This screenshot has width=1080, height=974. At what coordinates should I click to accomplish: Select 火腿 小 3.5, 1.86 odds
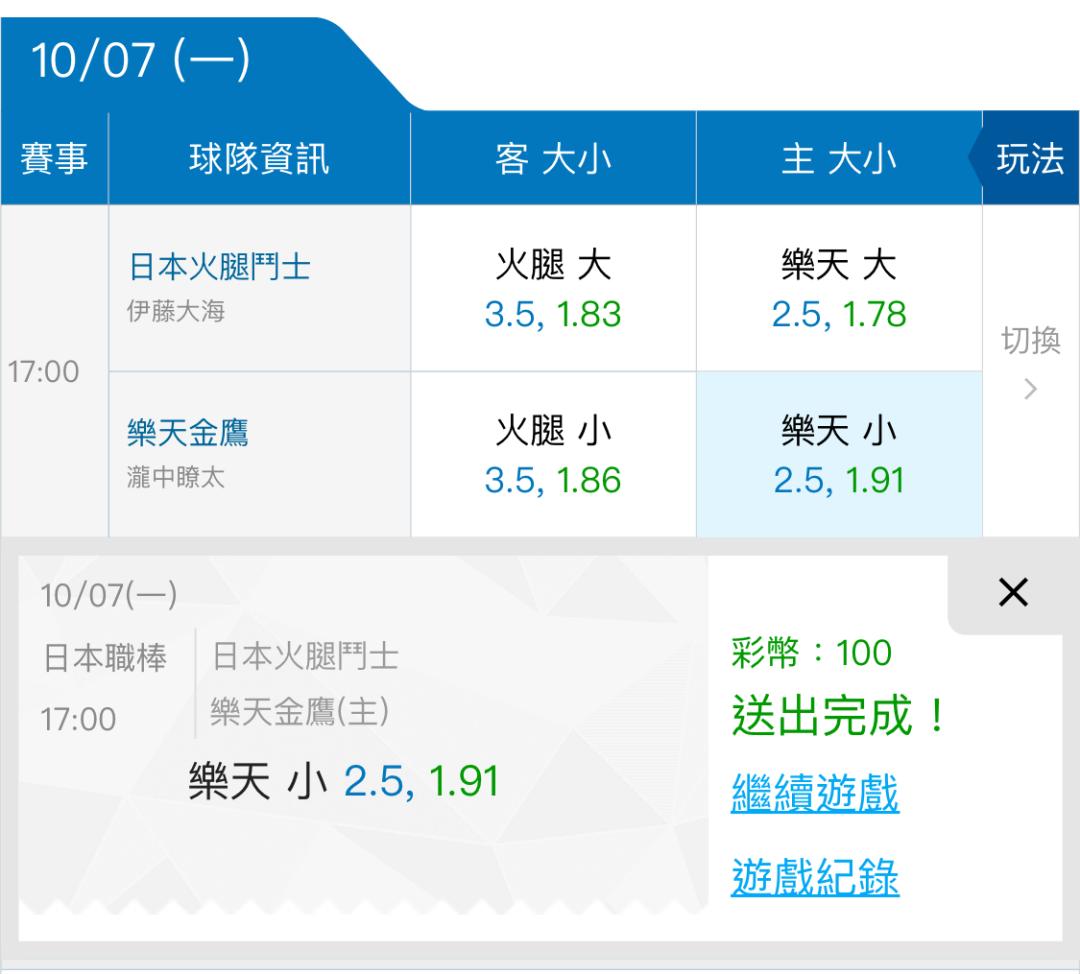[x=553, y=455]
